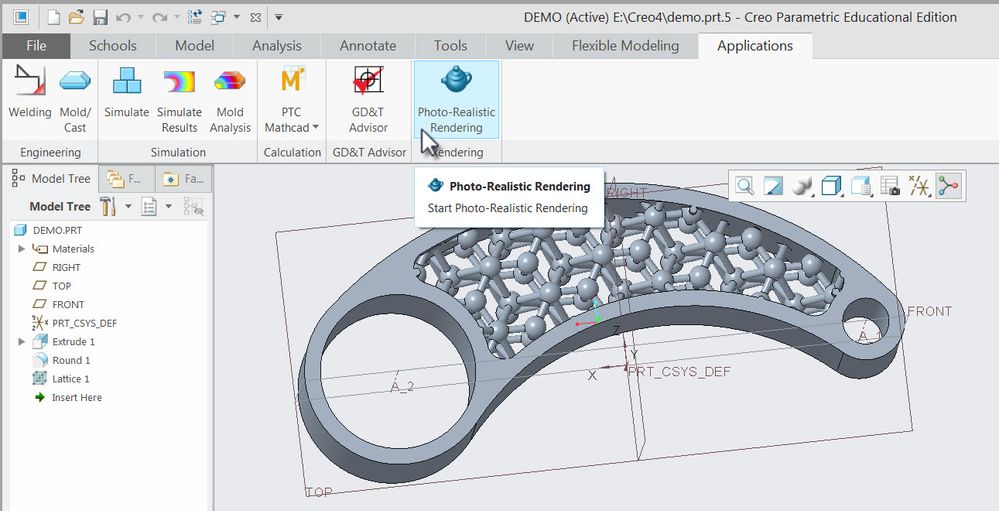The width and height of the screenshot is (999, 511).
Task: Start the Simulate application
Action: (127, 98)
